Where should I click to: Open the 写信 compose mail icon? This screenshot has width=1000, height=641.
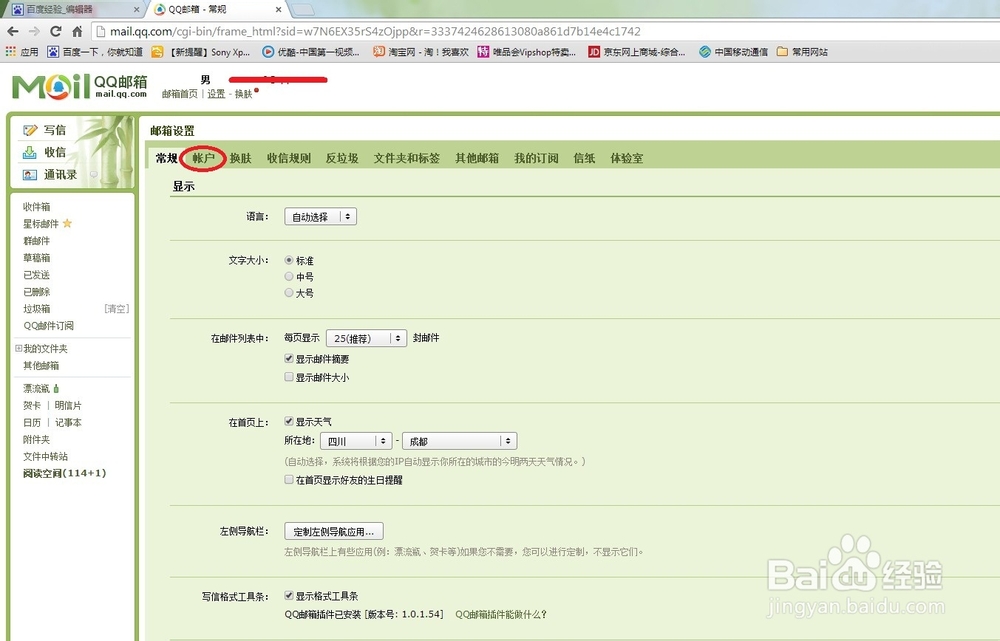(30, 129)
